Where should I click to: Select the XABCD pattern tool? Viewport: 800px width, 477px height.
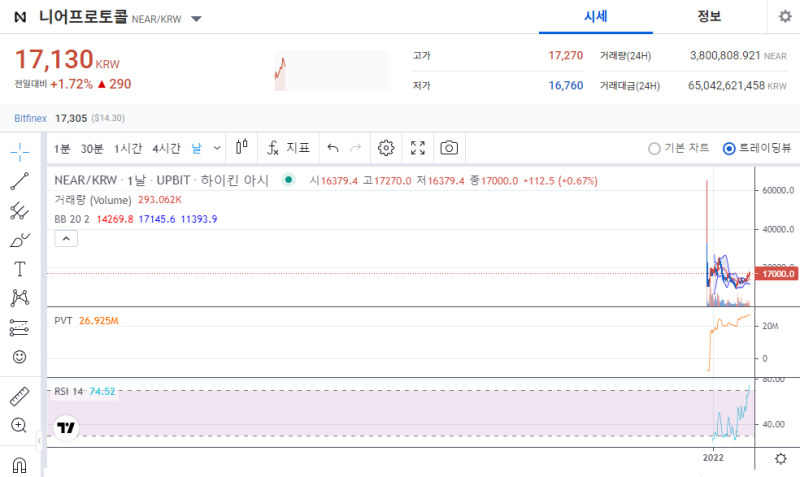point(19,298)
